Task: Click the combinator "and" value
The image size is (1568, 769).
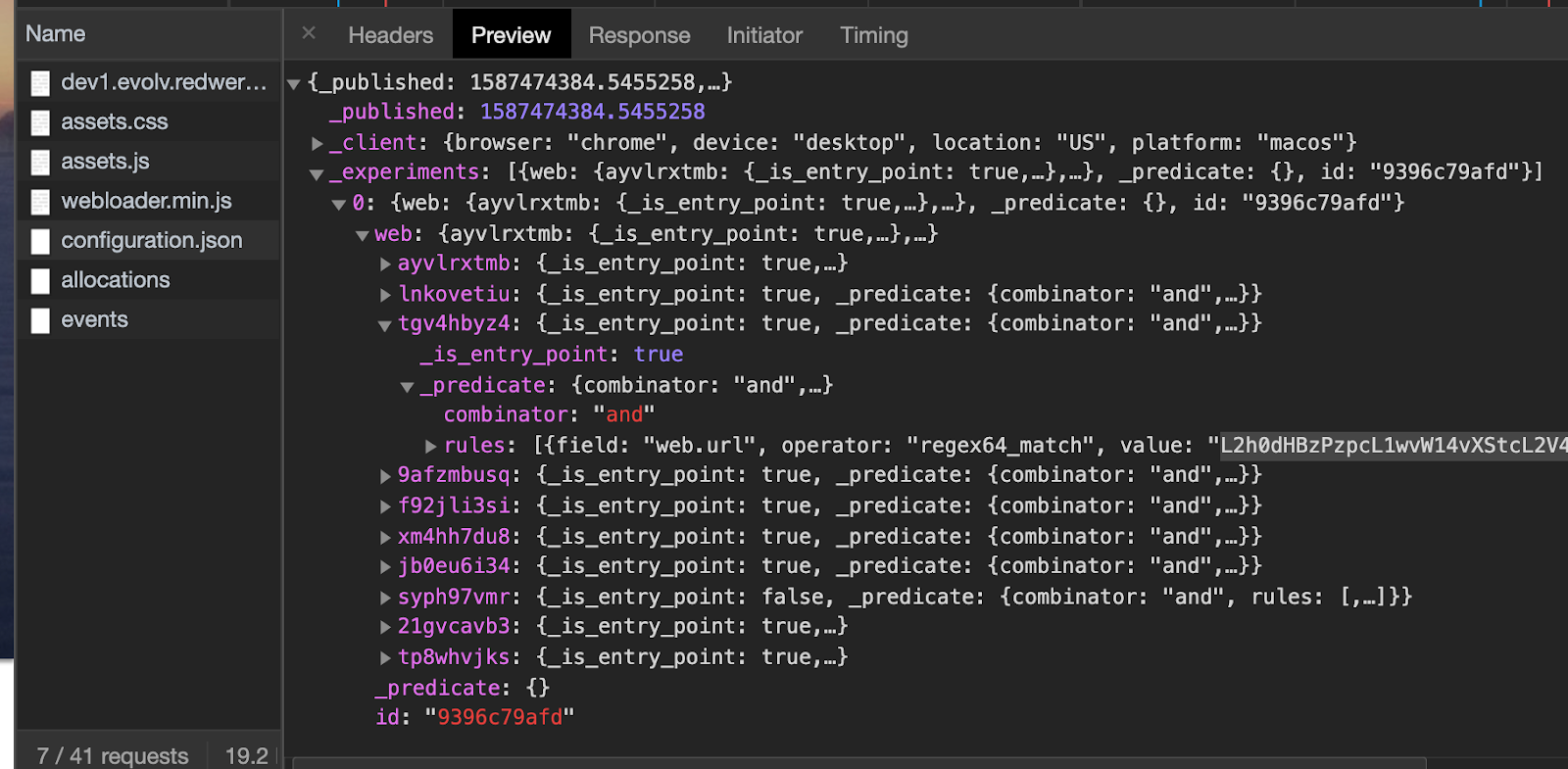Action: 623,415
